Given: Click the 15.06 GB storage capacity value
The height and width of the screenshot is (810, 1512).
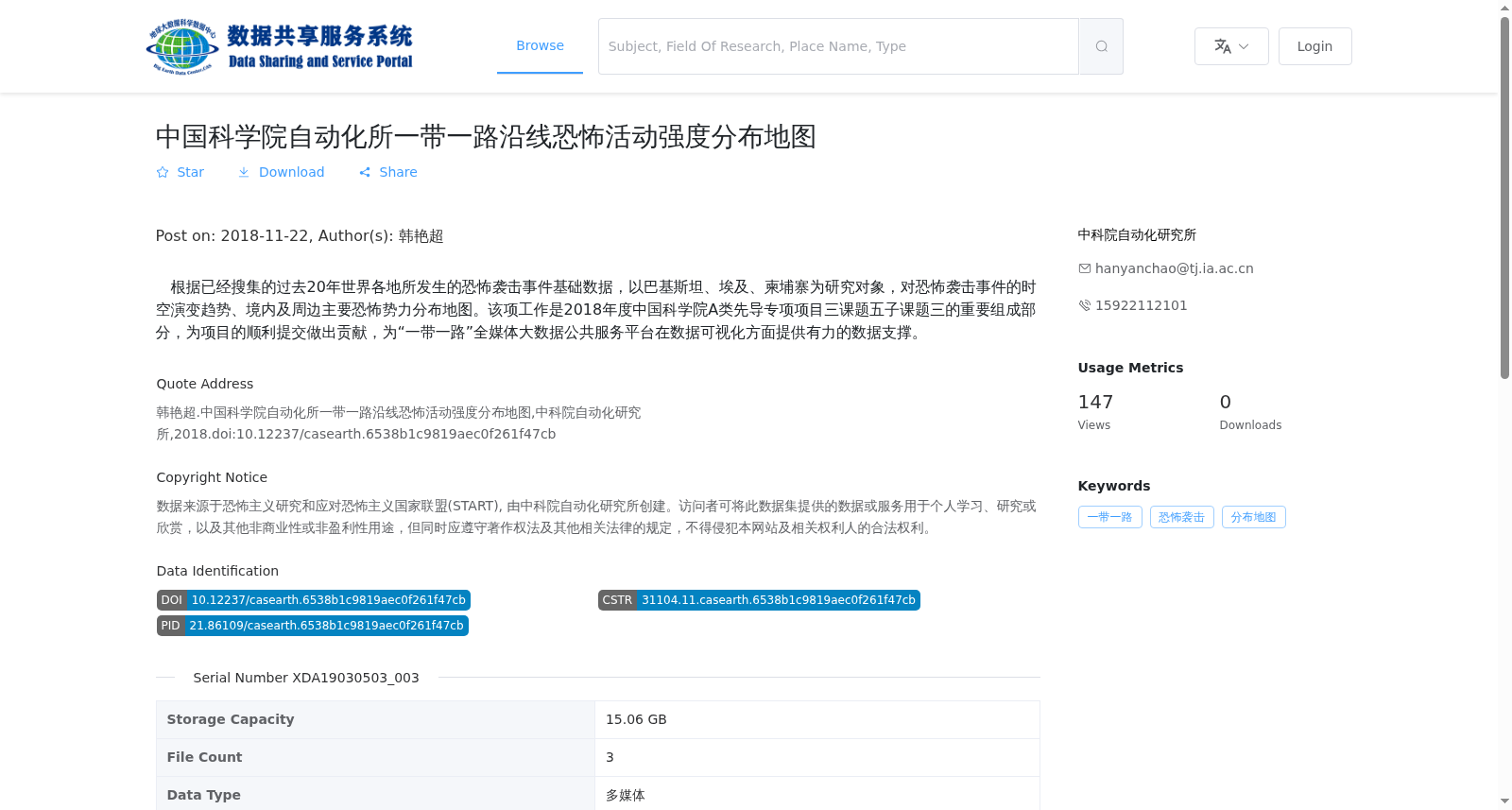Looking at the screenshot, I should click(x=636, y=719).
